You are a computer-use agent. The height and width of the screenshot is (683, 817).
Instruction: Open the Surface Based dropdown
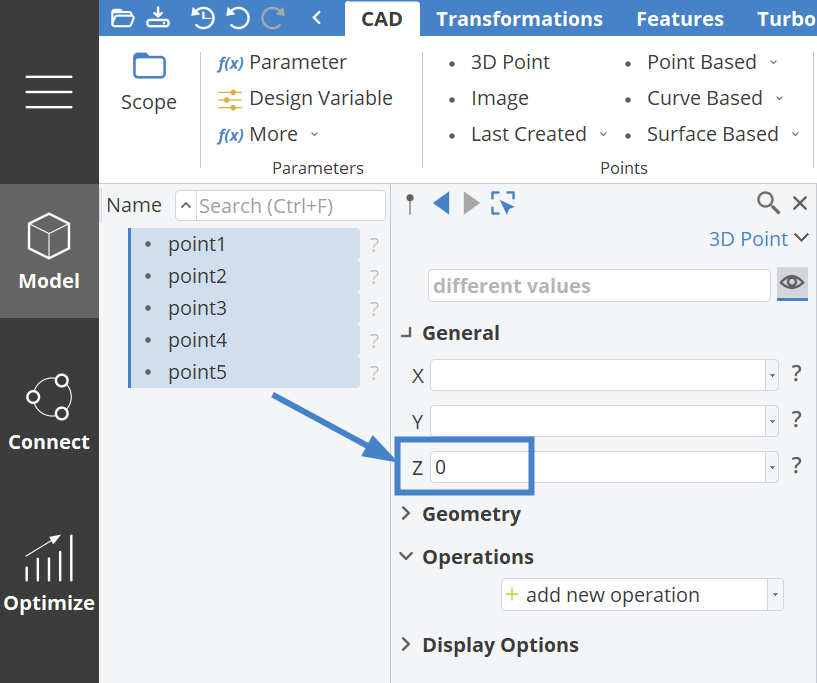712,134
